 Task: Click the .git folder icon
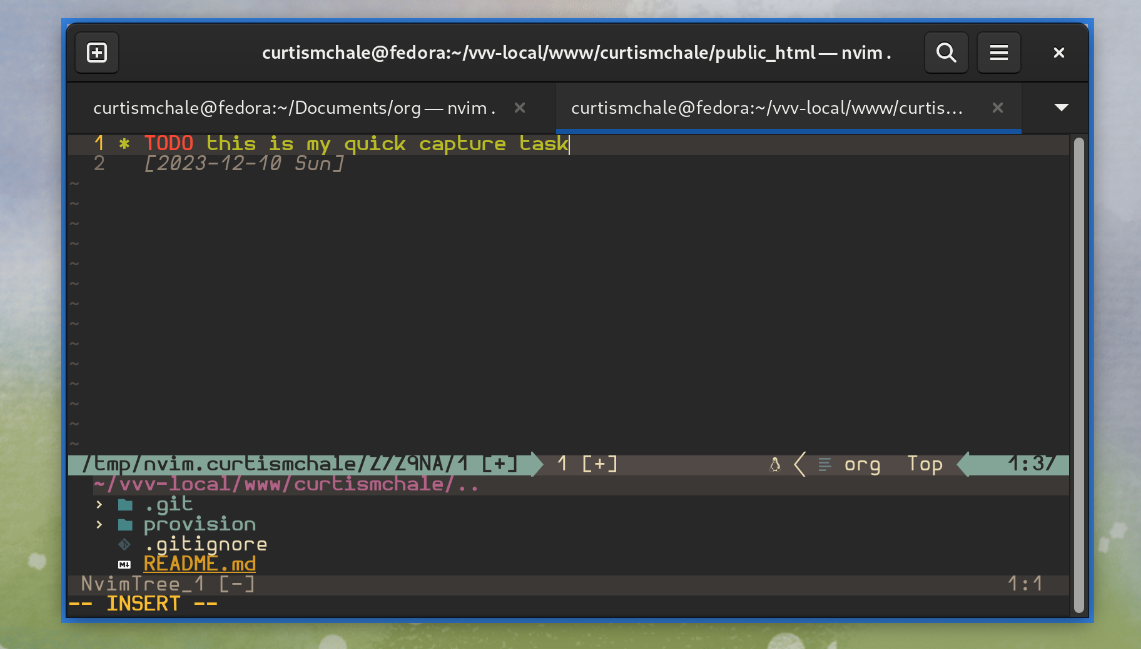(125, 505)
